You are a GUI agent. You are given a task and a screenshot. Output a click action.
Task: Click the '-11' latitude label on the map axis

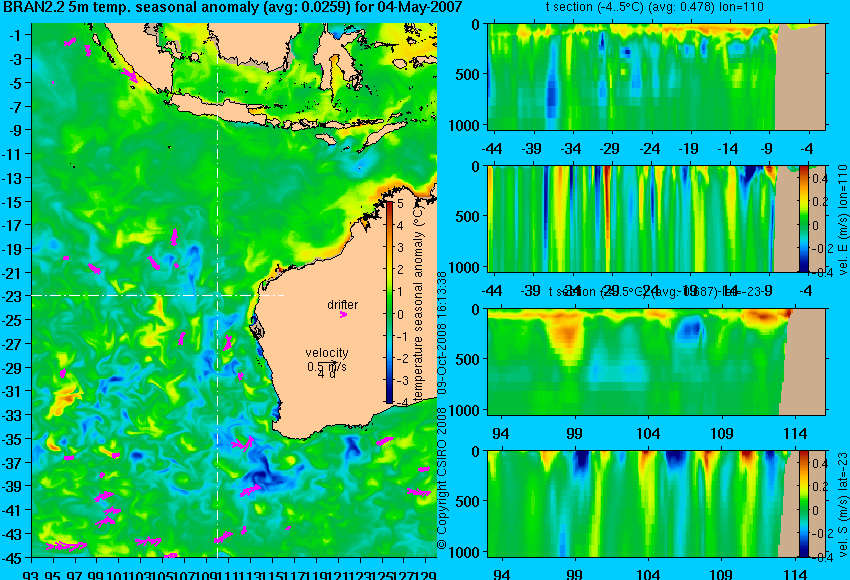click(12, 155)
